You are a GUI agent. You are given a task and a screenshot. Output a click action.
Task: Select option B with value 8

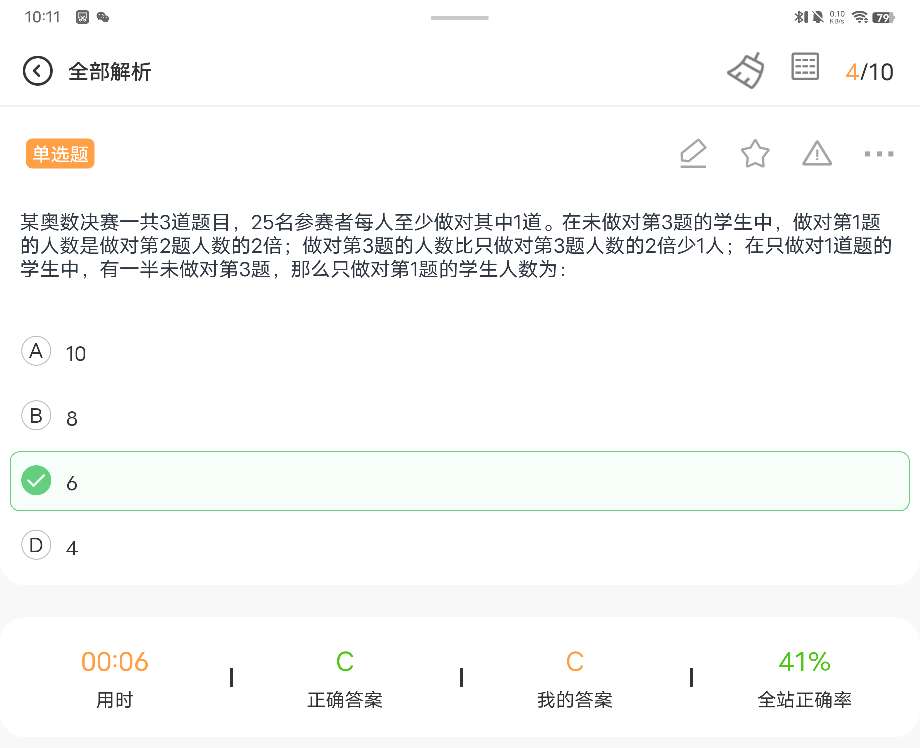click(x=459, y=417)
